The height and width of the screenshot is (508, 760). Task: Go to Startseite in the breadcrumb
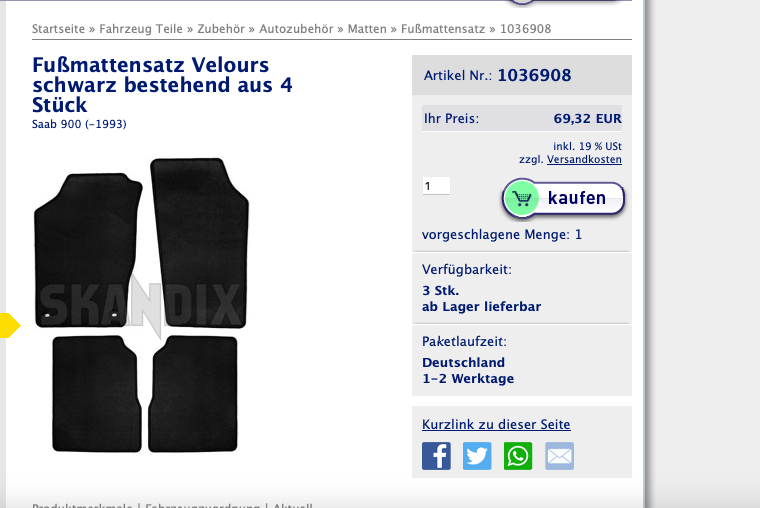click(58, 29)
